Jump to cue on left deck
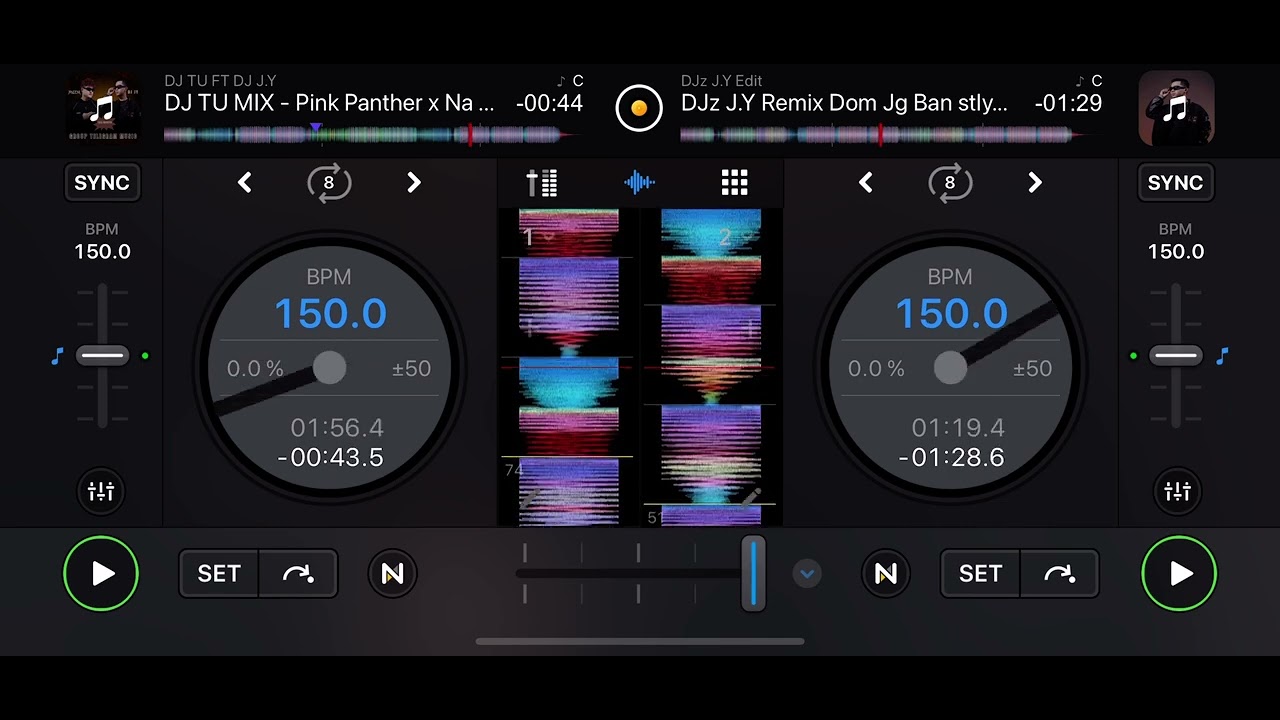 (x=298, y=574)
